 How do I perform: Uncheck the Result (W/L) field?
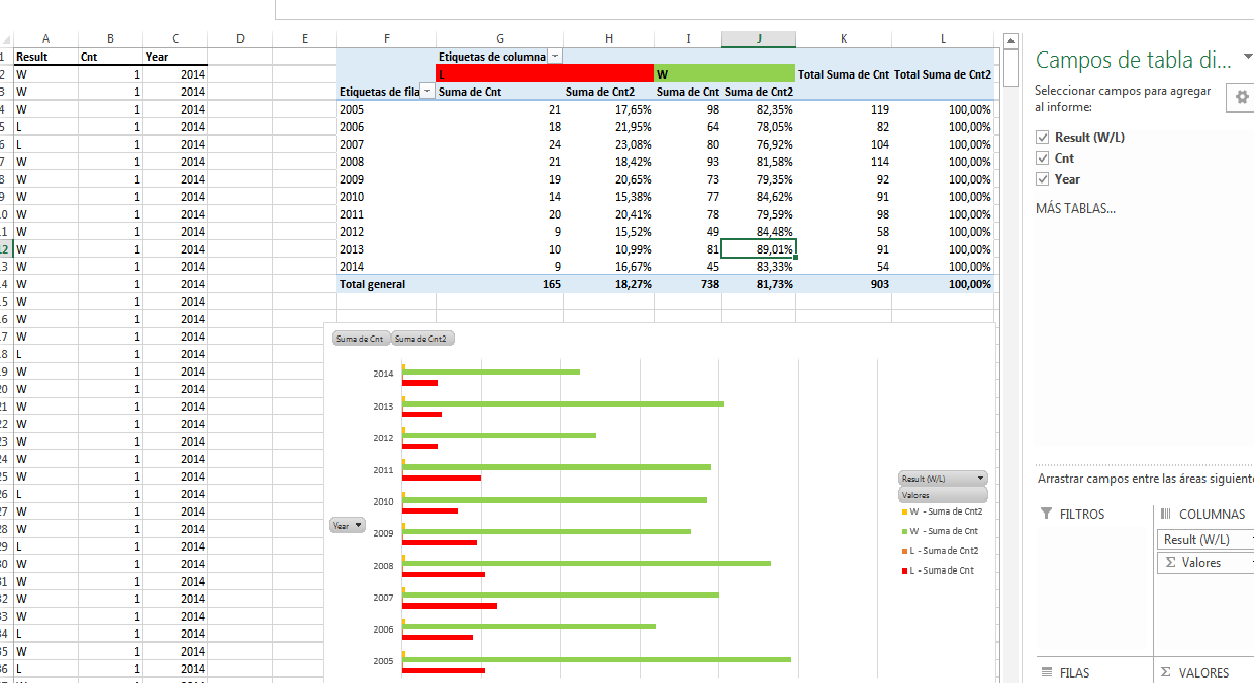tap(1043, 137)
